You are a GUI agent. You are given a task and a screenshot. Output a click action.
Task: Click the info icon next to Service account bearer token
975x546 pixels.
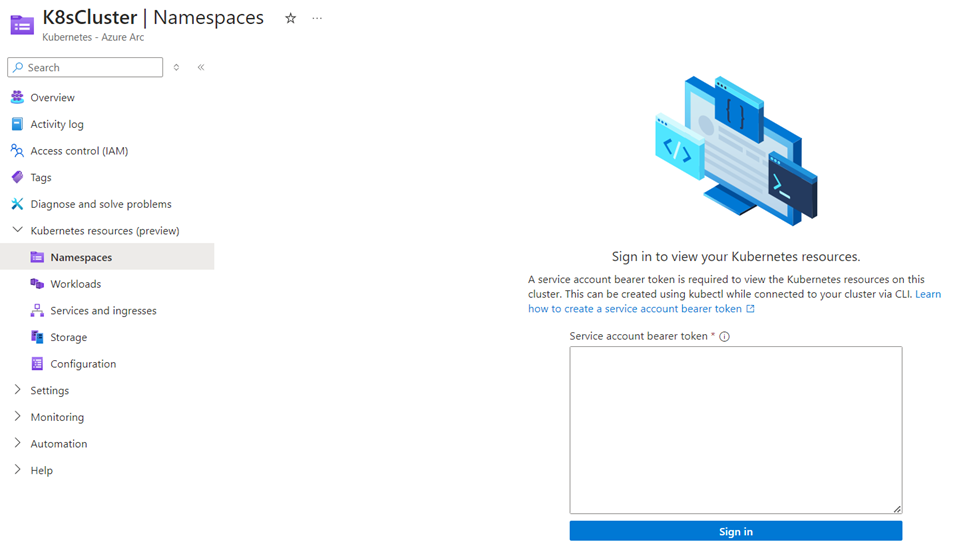point(724,336)
